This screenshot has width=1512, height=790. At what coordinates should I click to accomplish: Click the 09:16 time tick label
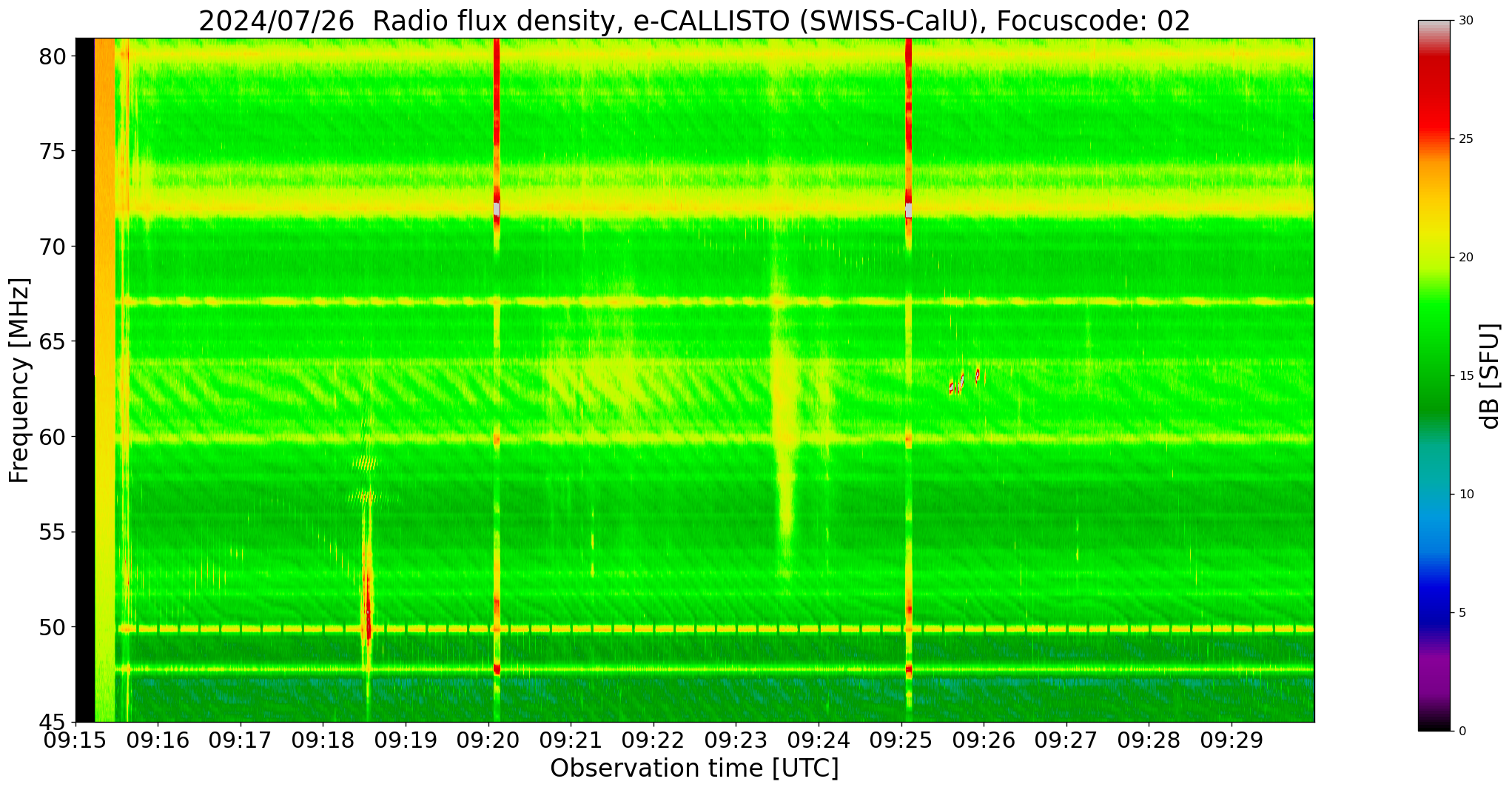point(157,740)
